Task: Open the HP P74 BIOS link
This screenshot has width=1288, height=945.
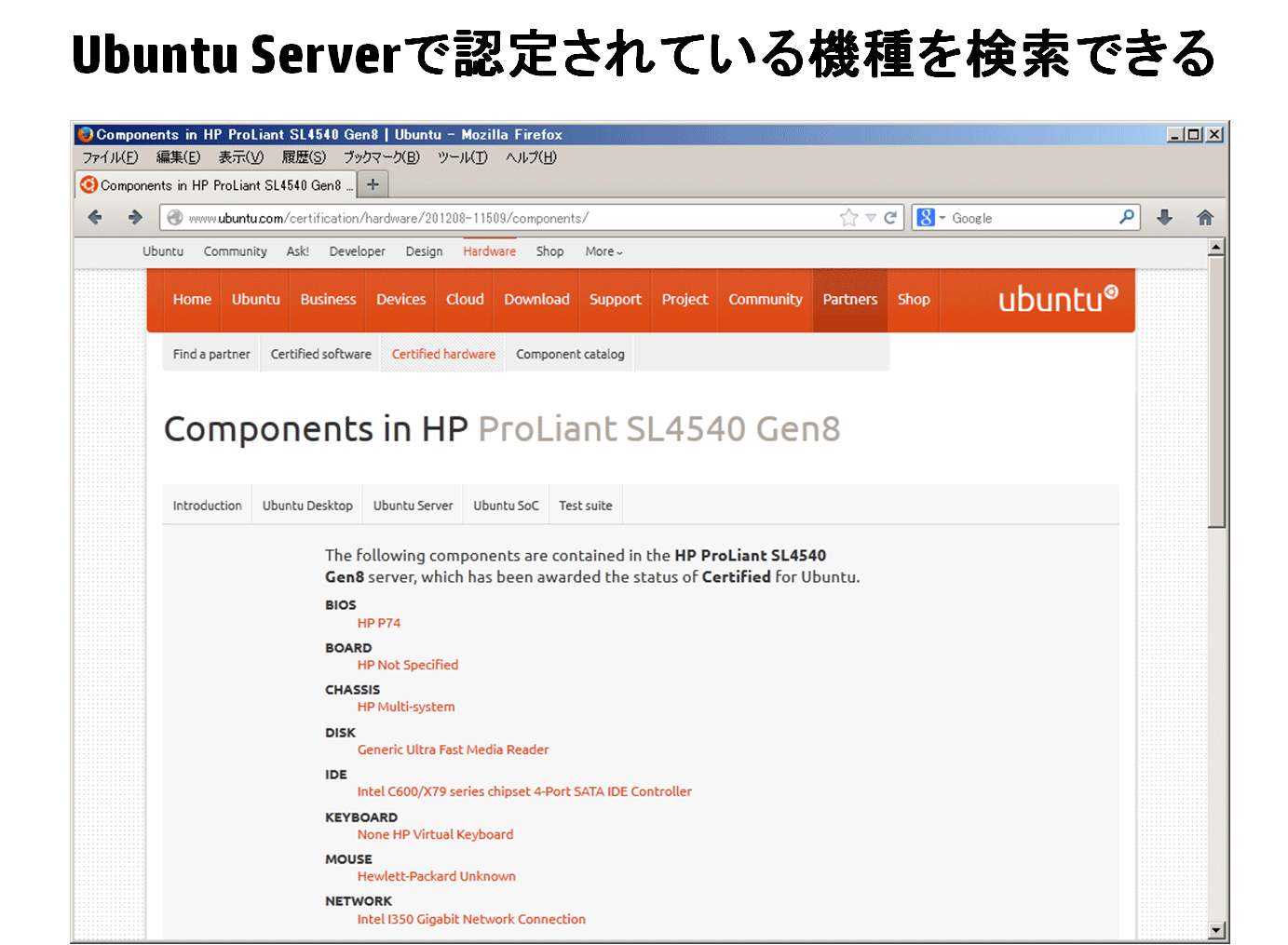Action: 379,623
